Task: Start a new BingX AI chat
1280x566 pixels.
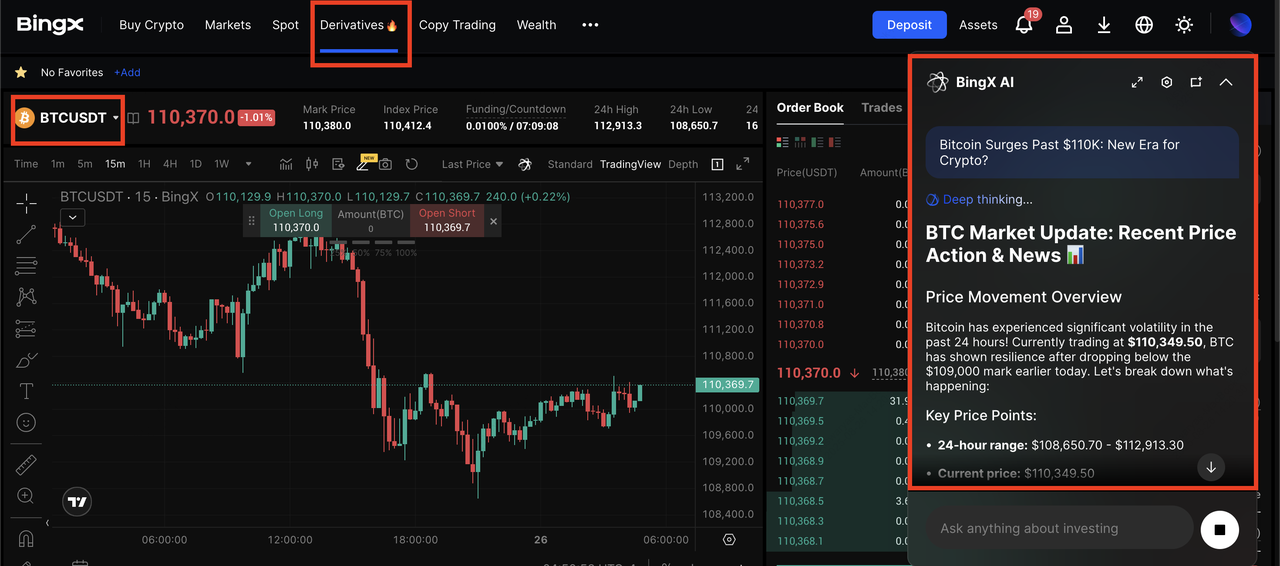Action: click(x=1196, y=82)
